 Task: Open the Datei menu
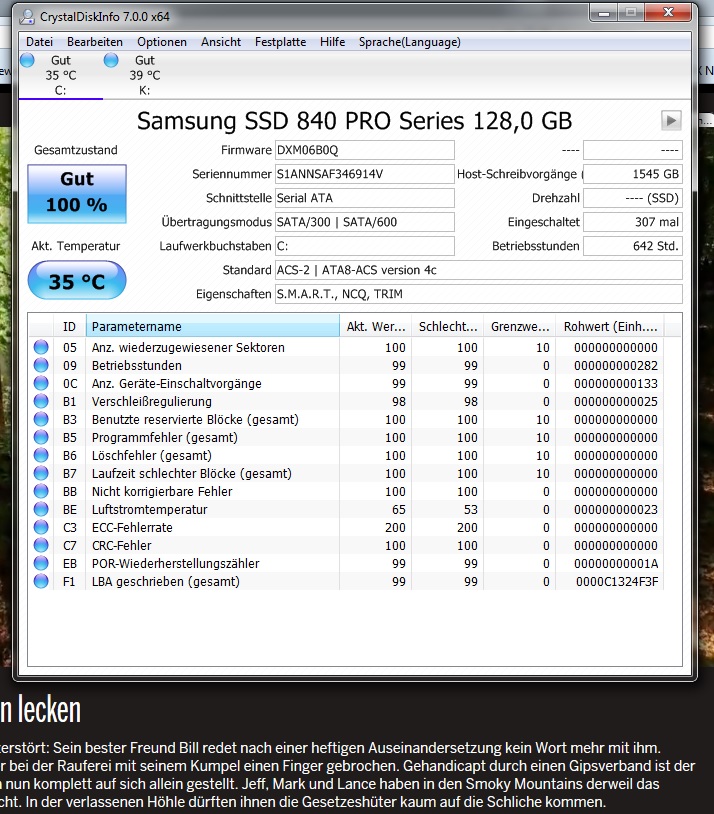pyautogui.click(x=39, y=42)
